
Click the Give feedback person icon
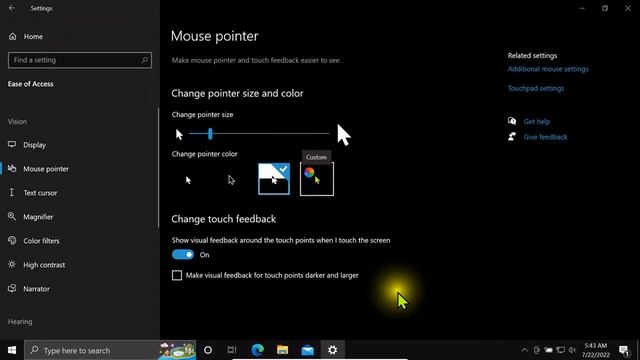(512, 136)
